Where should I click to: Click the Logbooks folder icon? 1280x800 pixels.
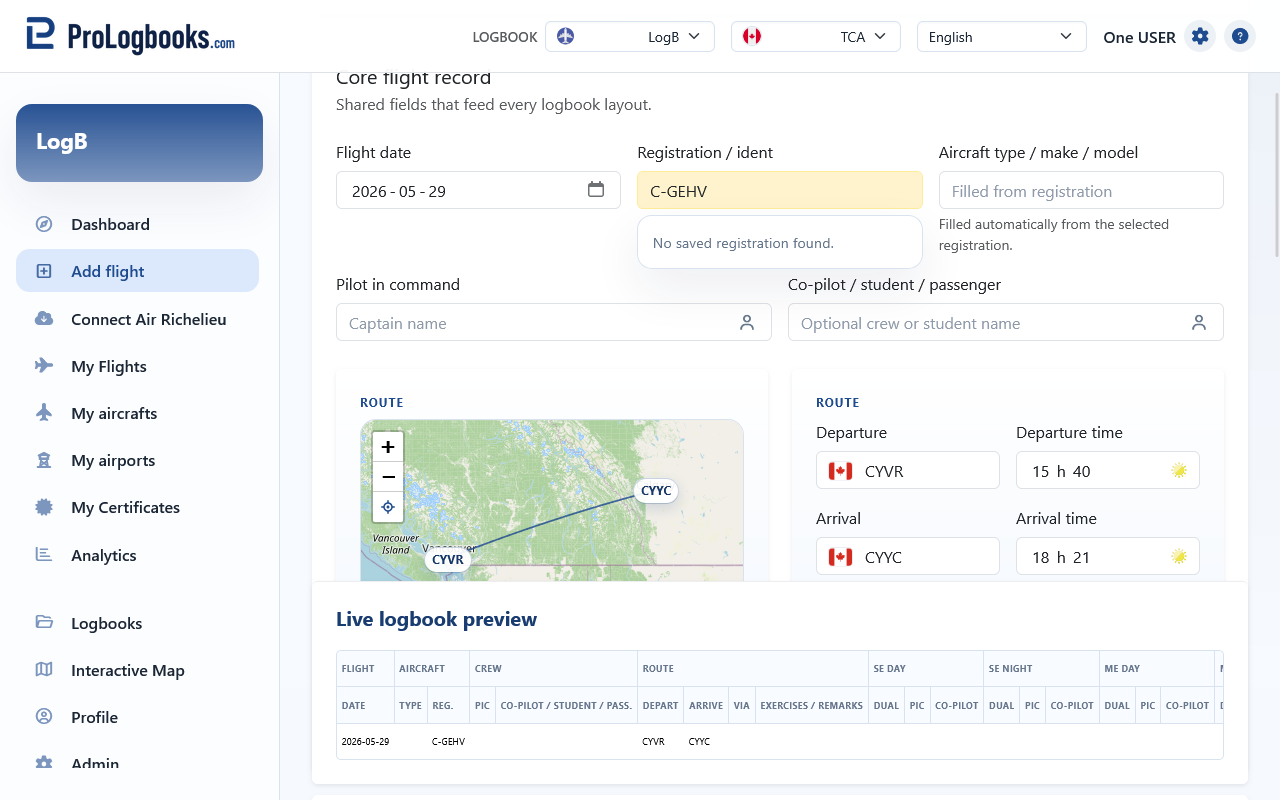click(44, 622)
